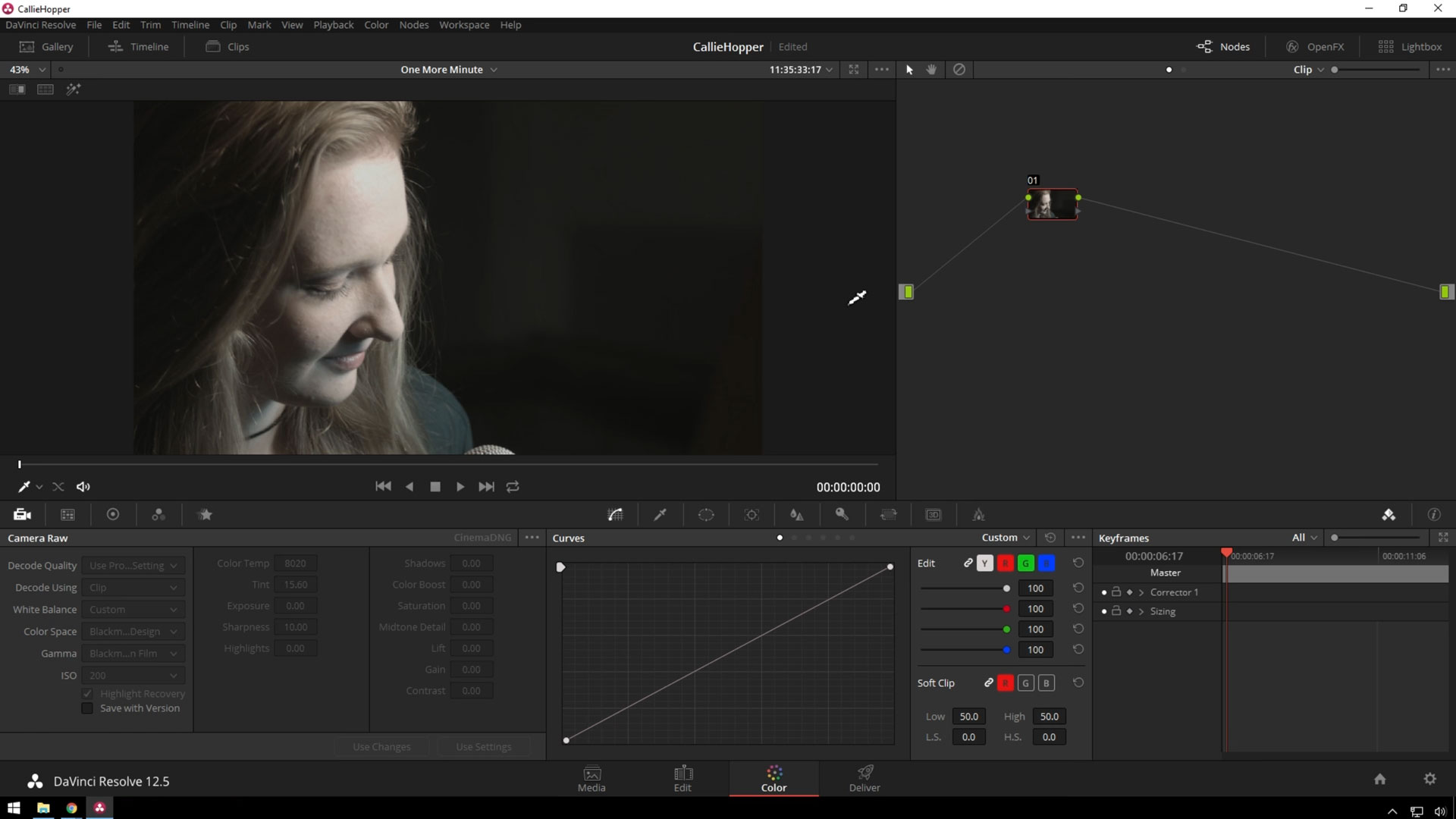
Task: Toggle the Y luminance curve channel
Action: point(984,563)
